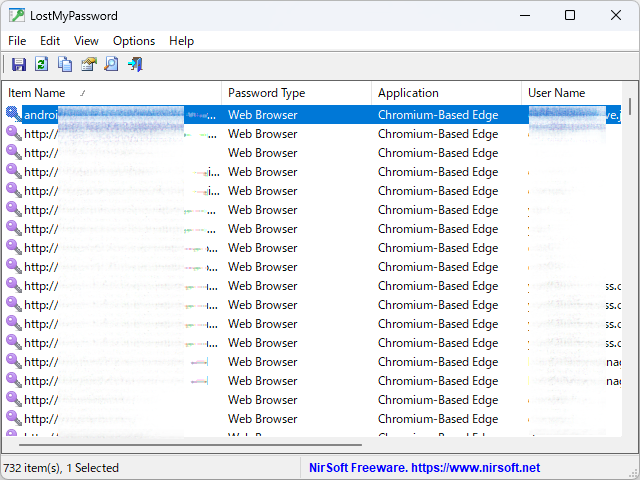
Task: Click the vertical scrollbar thumb
Action: pos(630,106)
